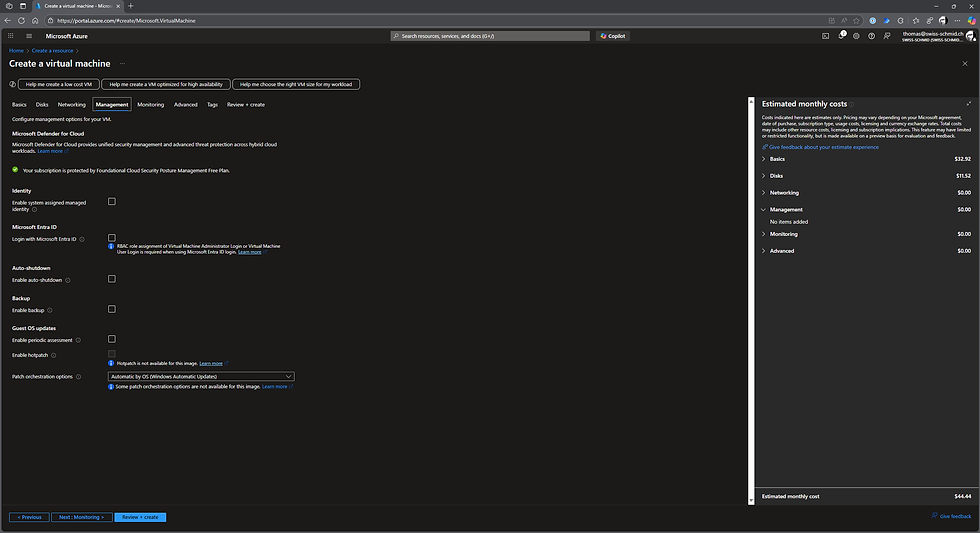980x533 pixels.
Task: Expand the Monitoring cost row
Action: pyautogui.click(x=866, y=234)
